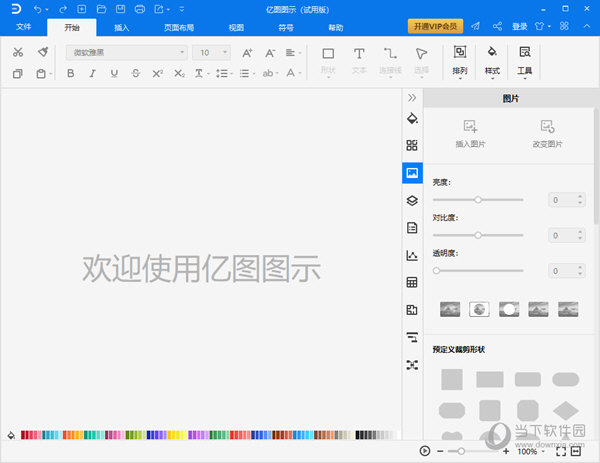600x463 pixels.
Task: Click the fit-to-page fullscreen icon in status bar
Action: (561, 452)
